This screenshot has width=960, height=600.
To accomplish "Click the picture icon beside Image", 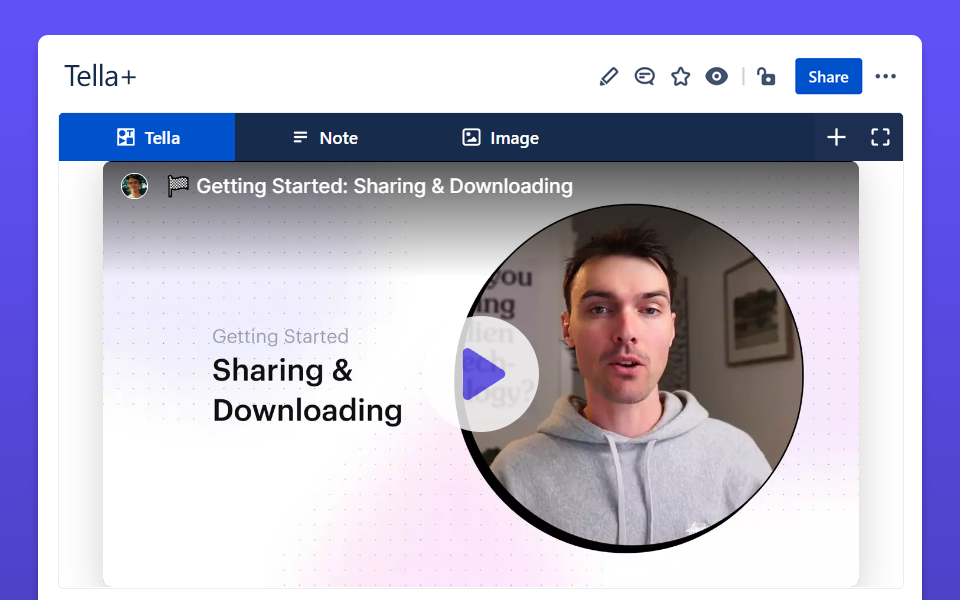I will pos(471,138).
